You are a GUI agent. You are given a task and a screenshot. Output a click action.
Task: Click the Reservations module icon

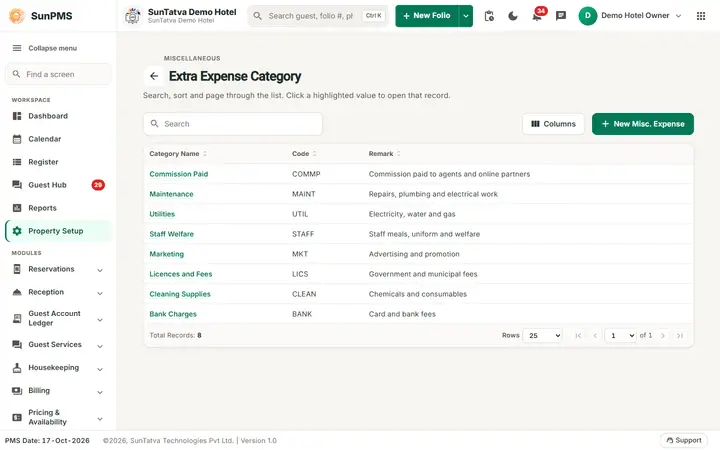coord(17,269)
